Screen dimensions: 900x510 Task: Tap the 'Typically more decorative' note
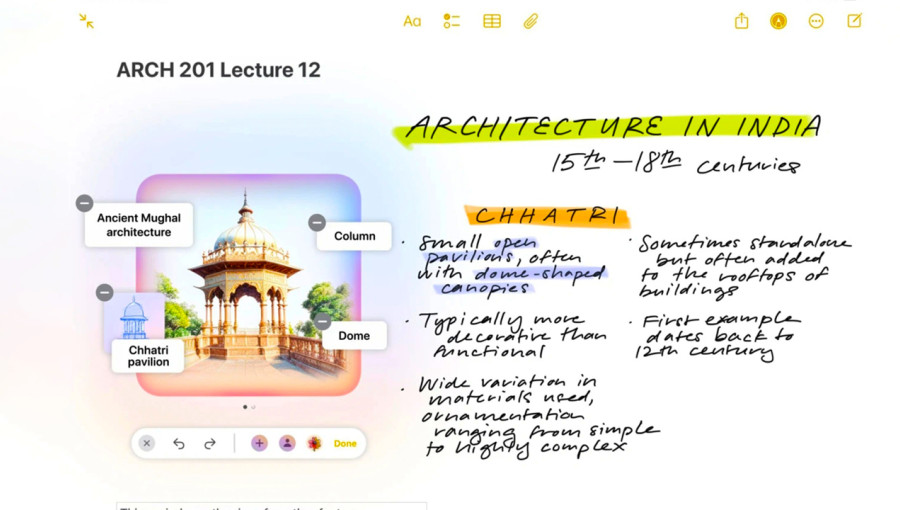506,335
